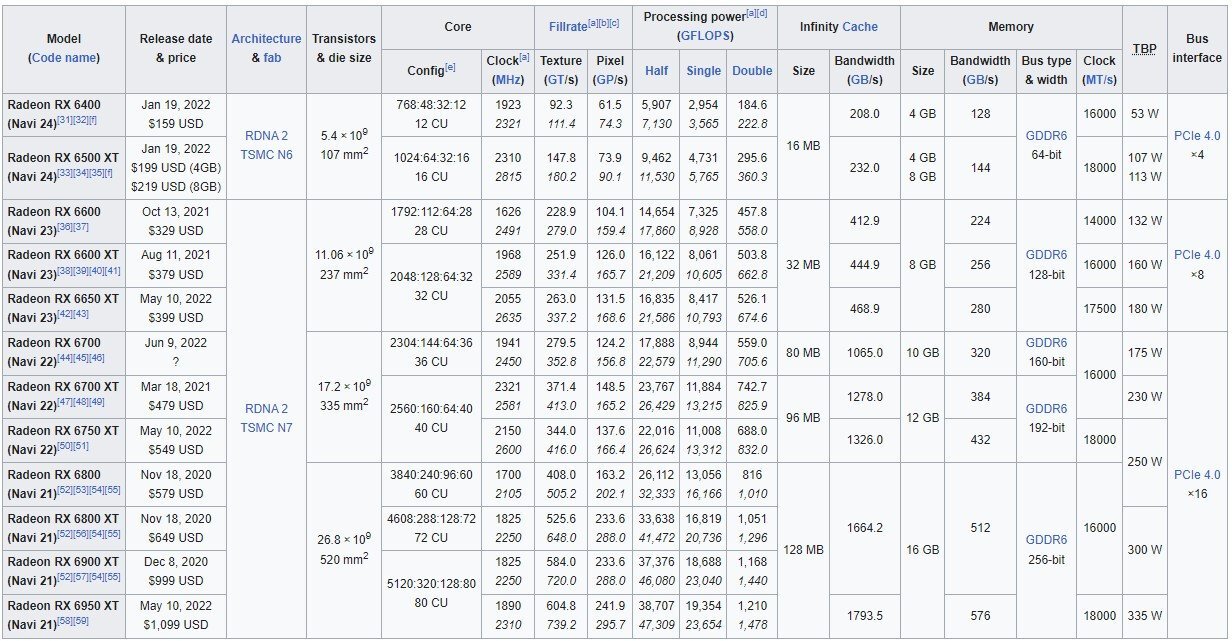
Task: Open the 'Code name' link in Model header
Action: pyautogui.click(x=65, y=58)
